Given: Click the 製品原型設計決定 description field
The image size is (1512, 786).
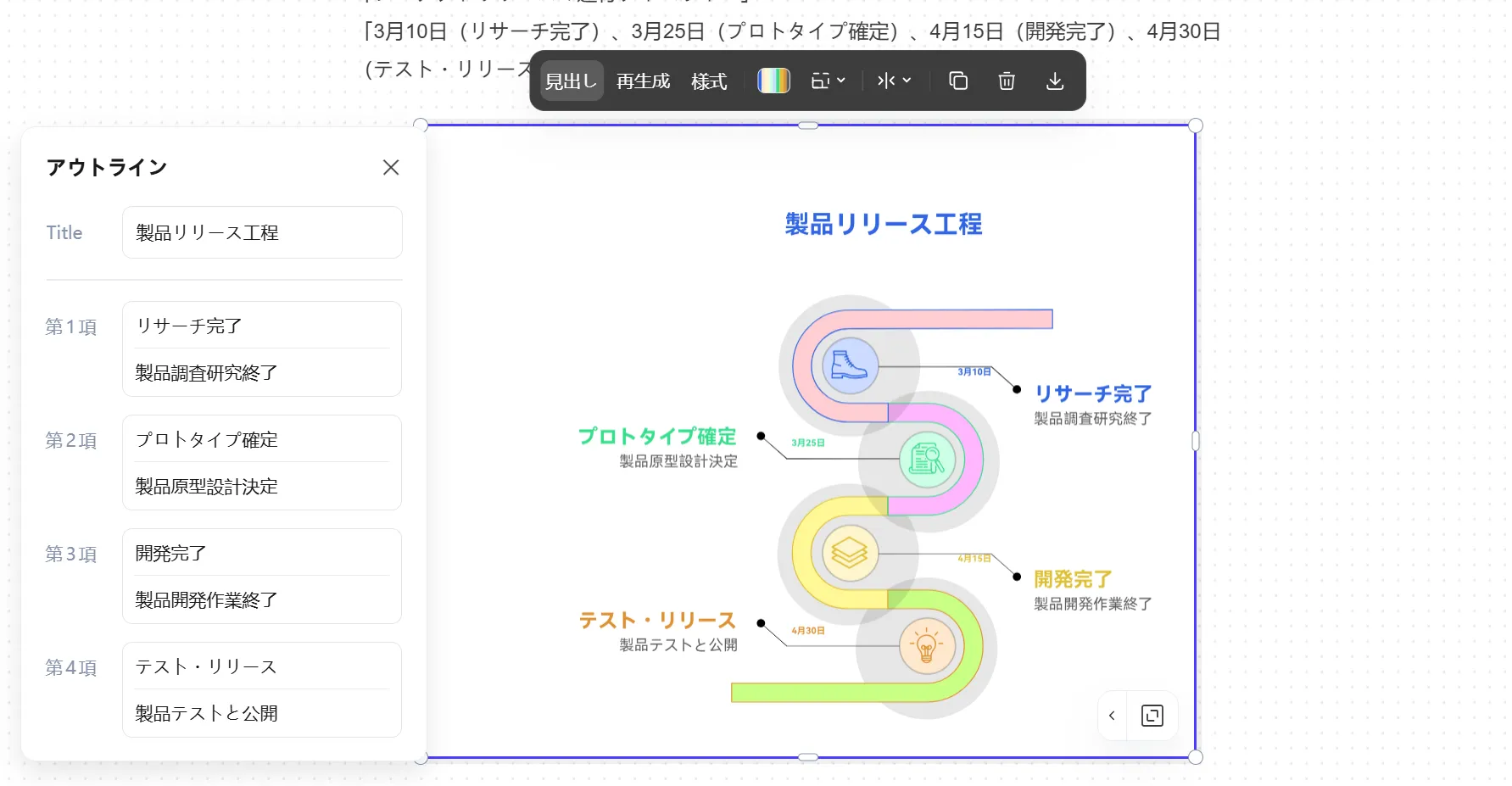Looking at the screenshot, I should pos(262,487).
